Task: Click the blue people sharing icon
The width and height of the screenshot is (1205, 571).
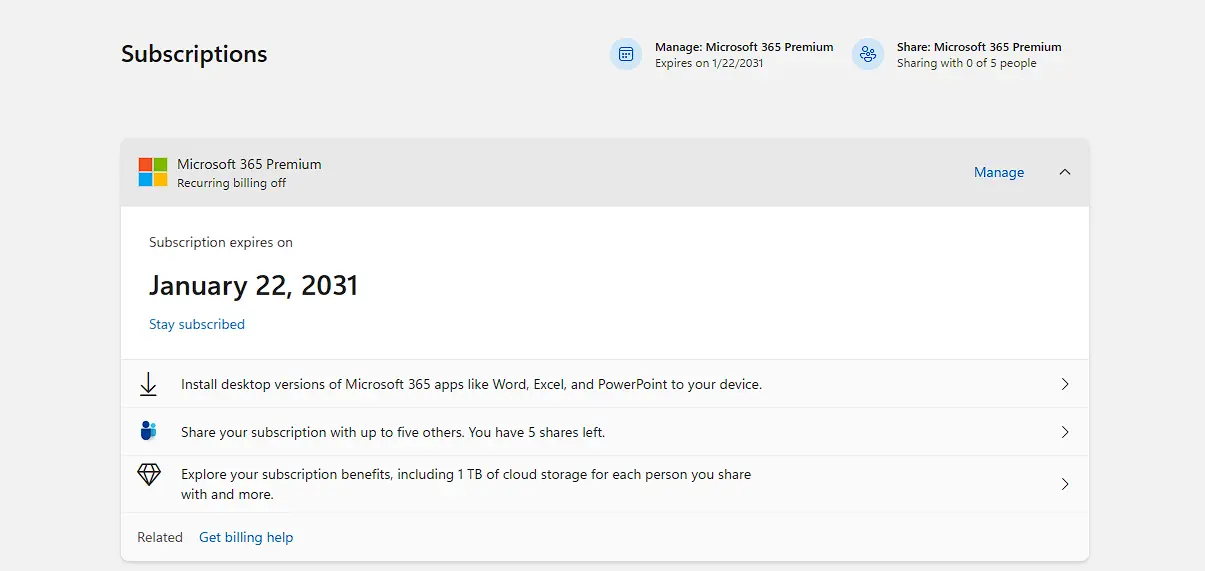Action: (x=149, y=431)
